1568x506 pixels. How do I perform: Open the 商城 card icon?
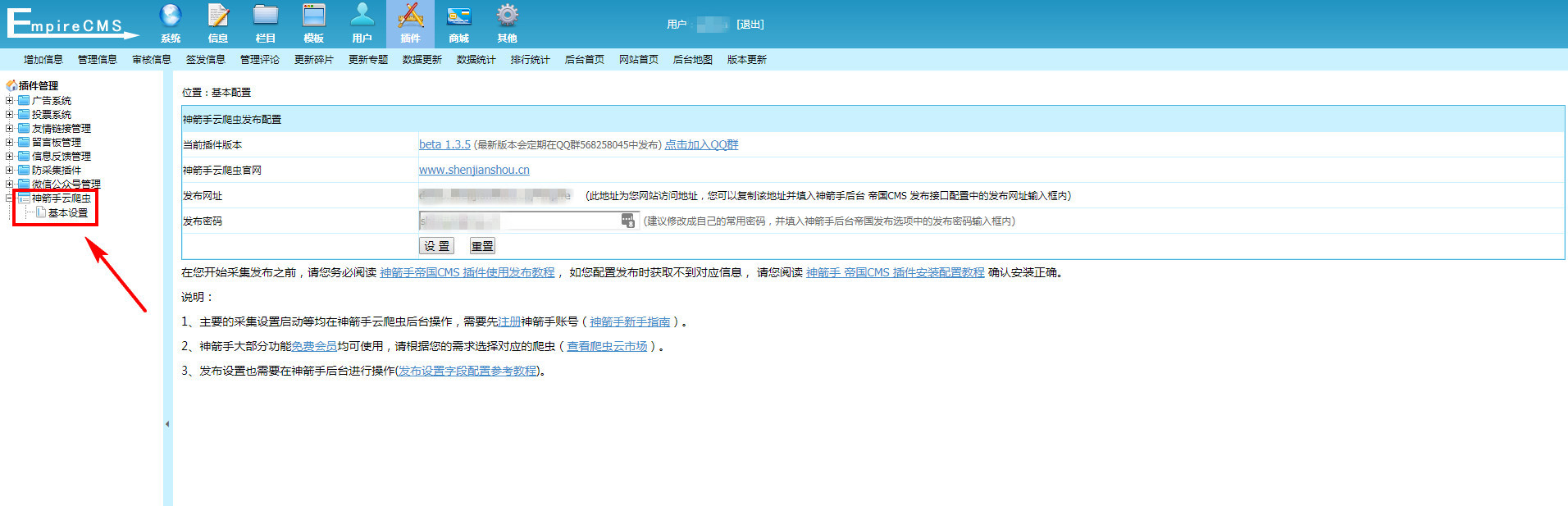click(x=459, y=16)
